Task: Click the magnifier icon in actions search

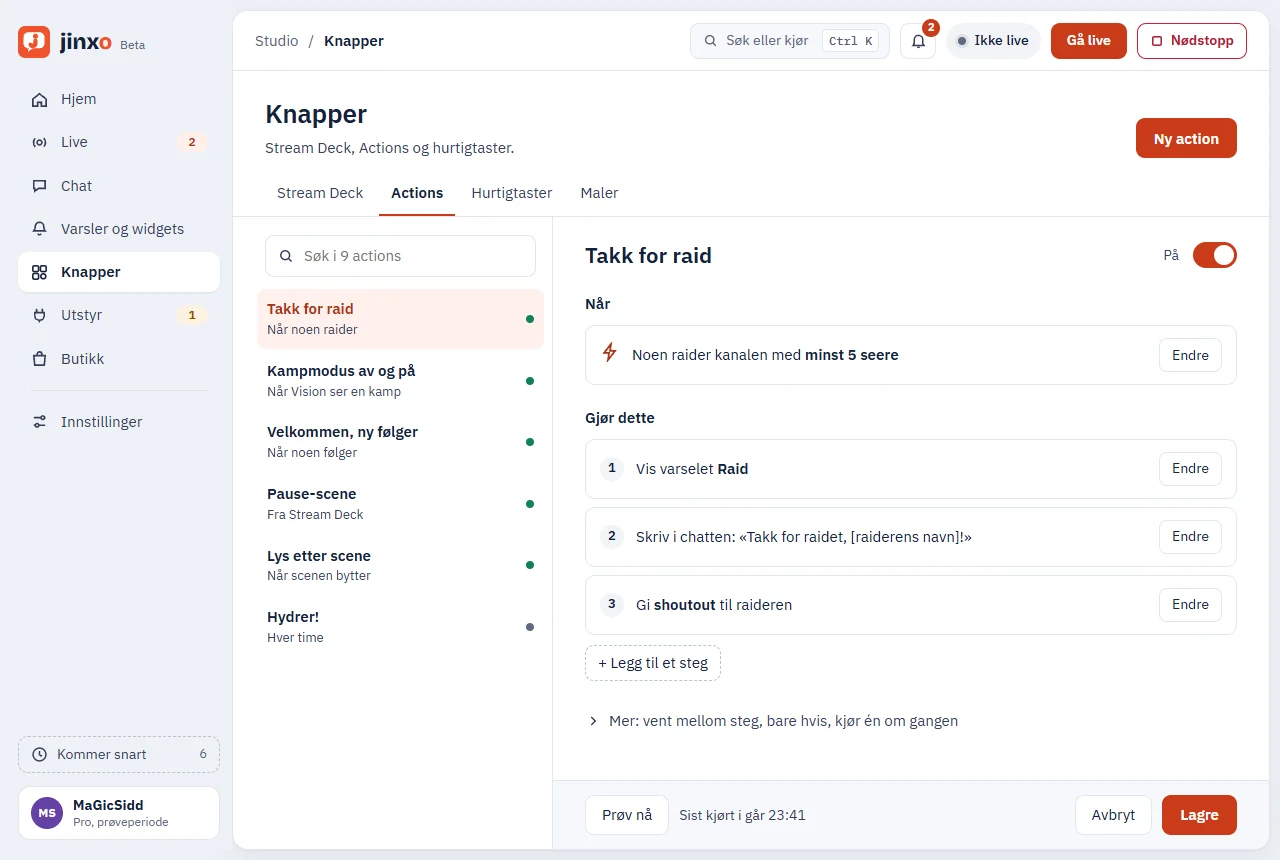Action: 286,256
